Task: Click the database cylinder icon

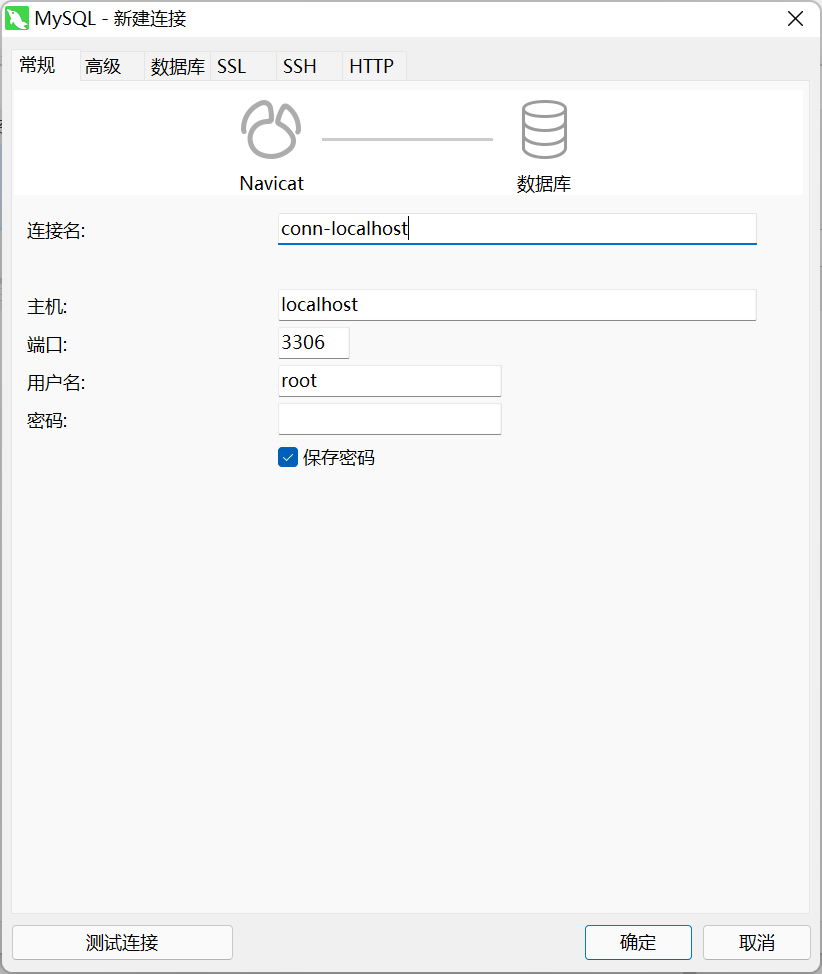Action: coord(544,129)
